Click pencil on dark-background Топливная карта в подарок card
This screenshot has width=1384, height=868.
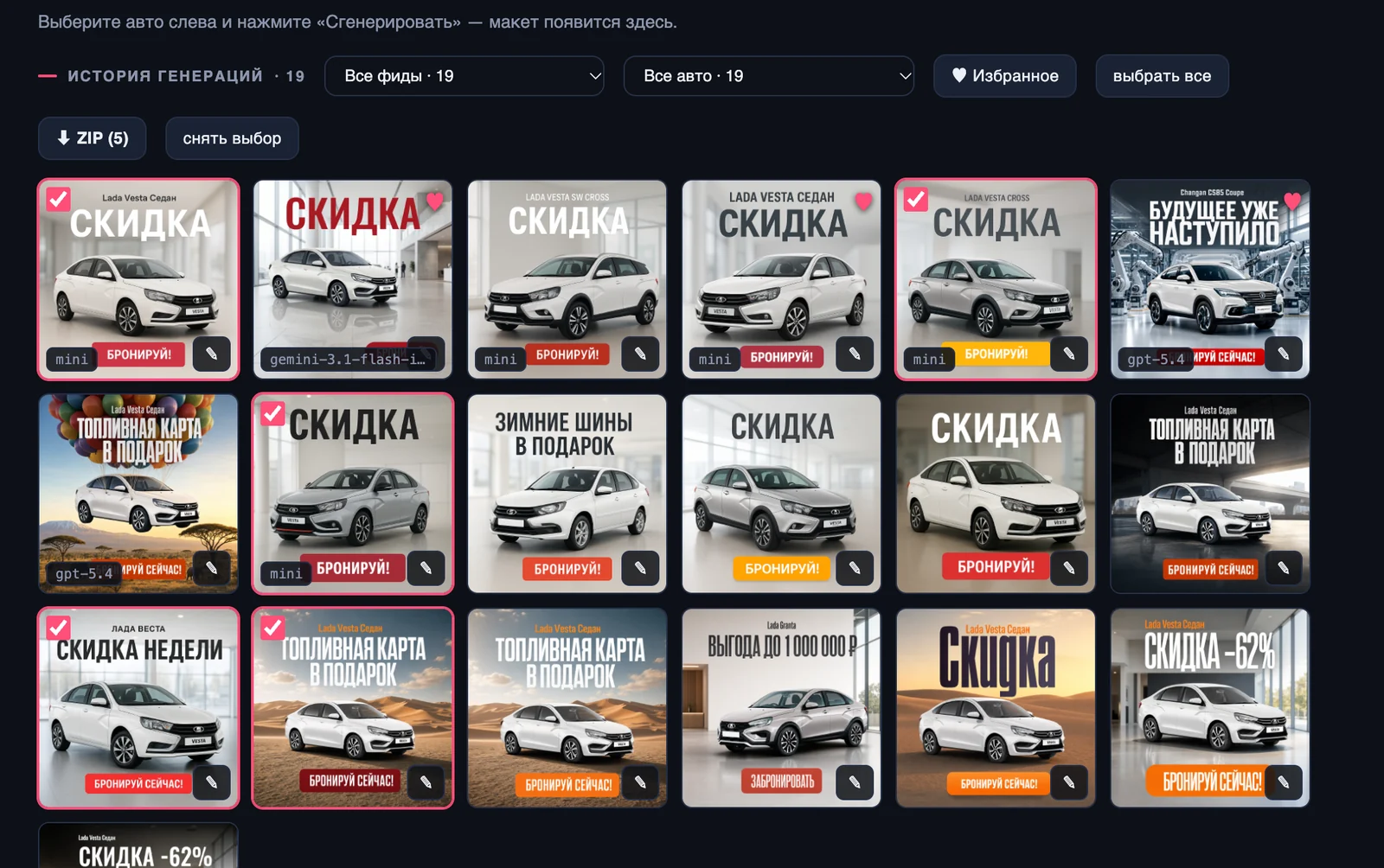click(1284, 568)
